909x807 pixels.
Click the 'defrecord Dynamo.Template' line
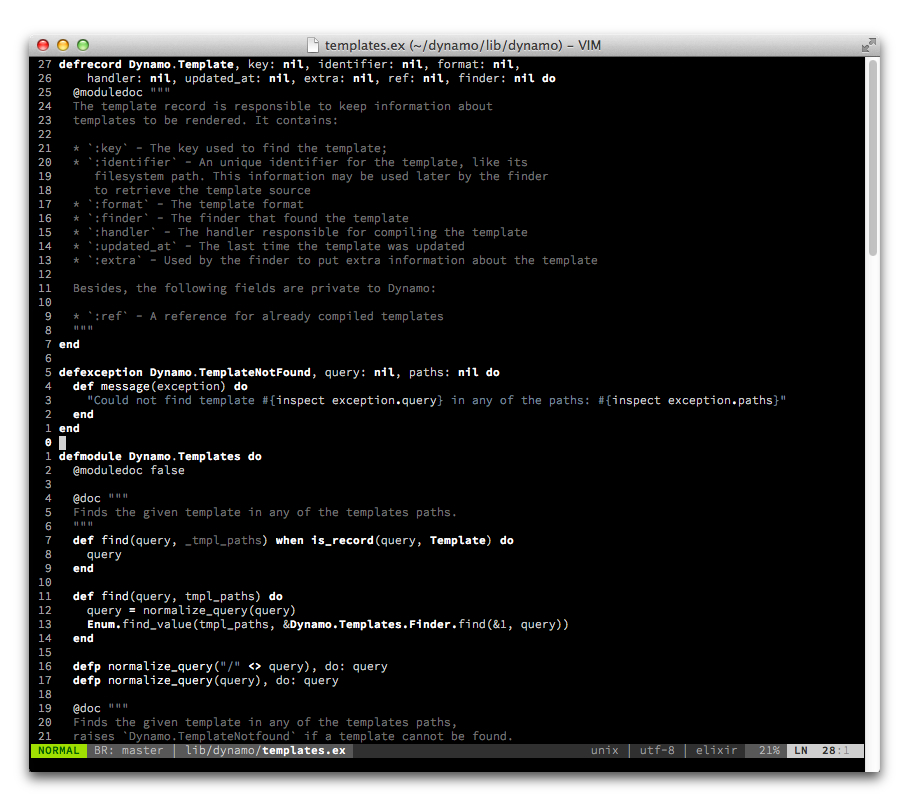pyautogui.click(x=289, y=64)
